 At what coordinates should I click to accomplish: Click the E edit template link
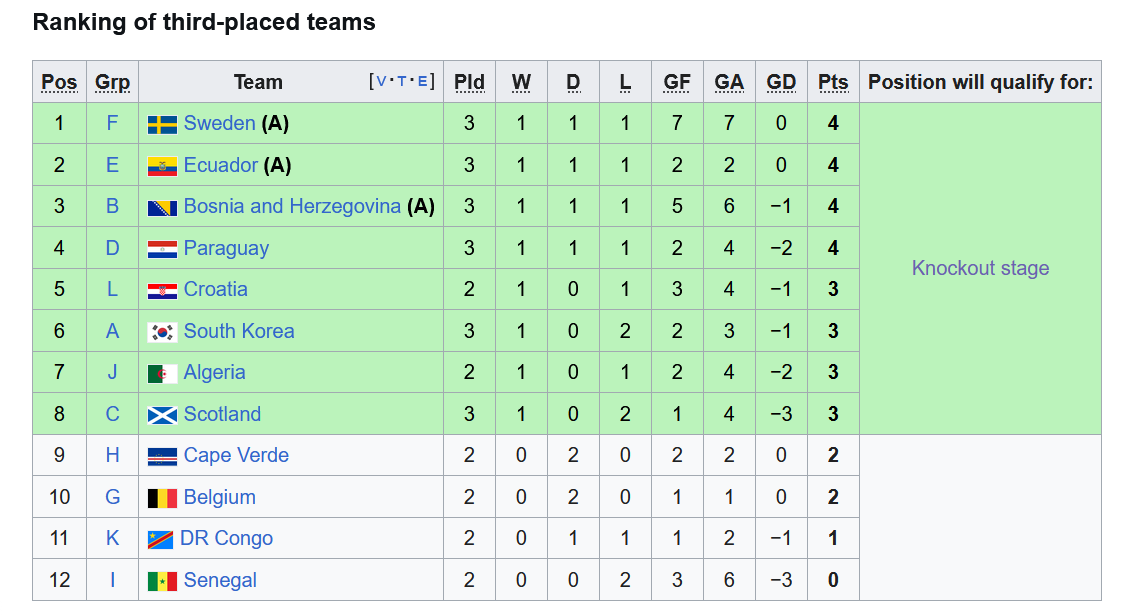click(x=423, y=81)
